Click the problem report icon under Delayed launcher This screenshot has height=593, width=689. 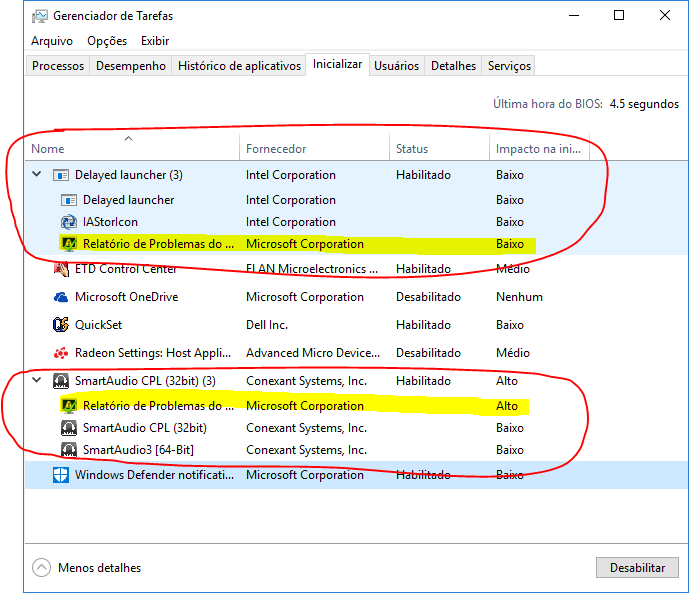[x=69, y=244]
